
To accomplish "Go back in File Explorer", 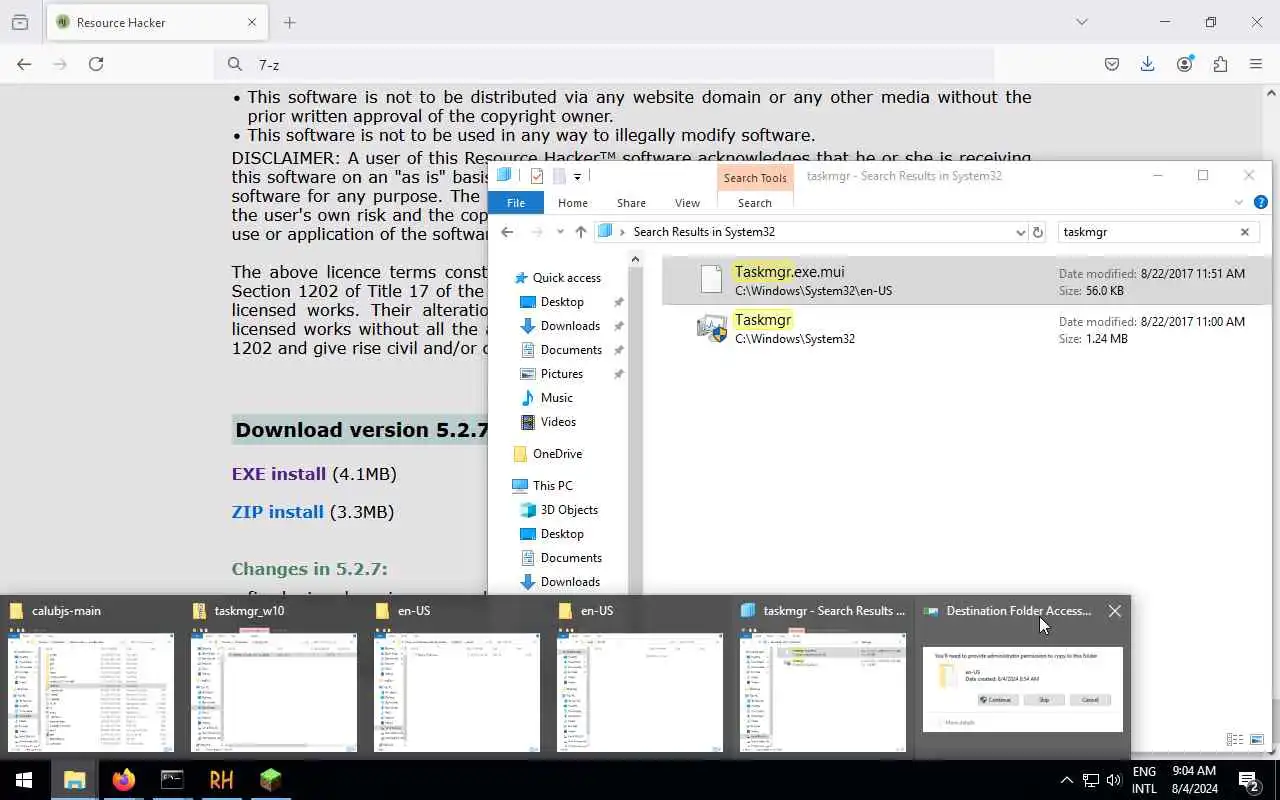I will click(507, 232).
